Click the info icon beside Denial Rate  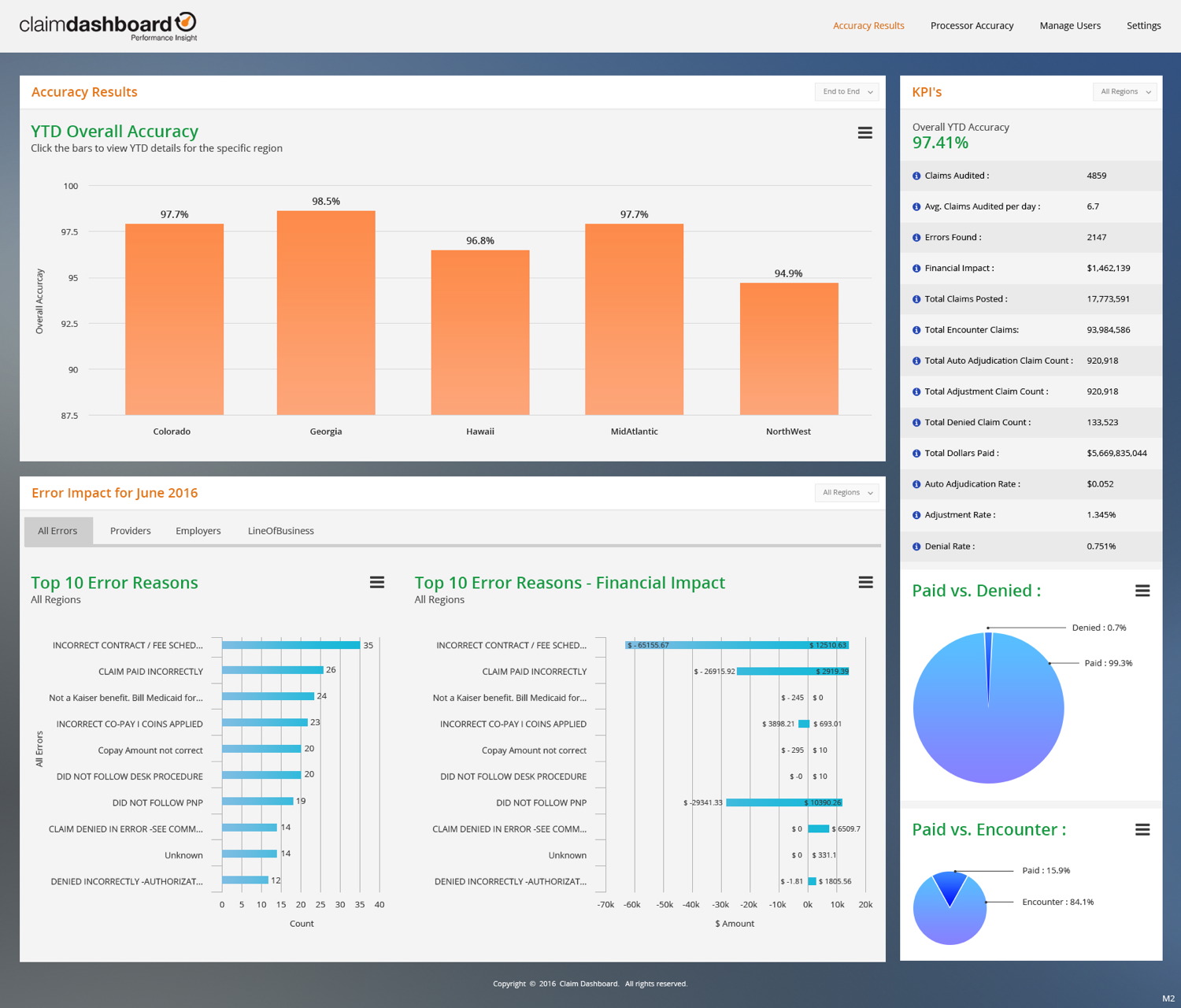[x=916, y=547]
